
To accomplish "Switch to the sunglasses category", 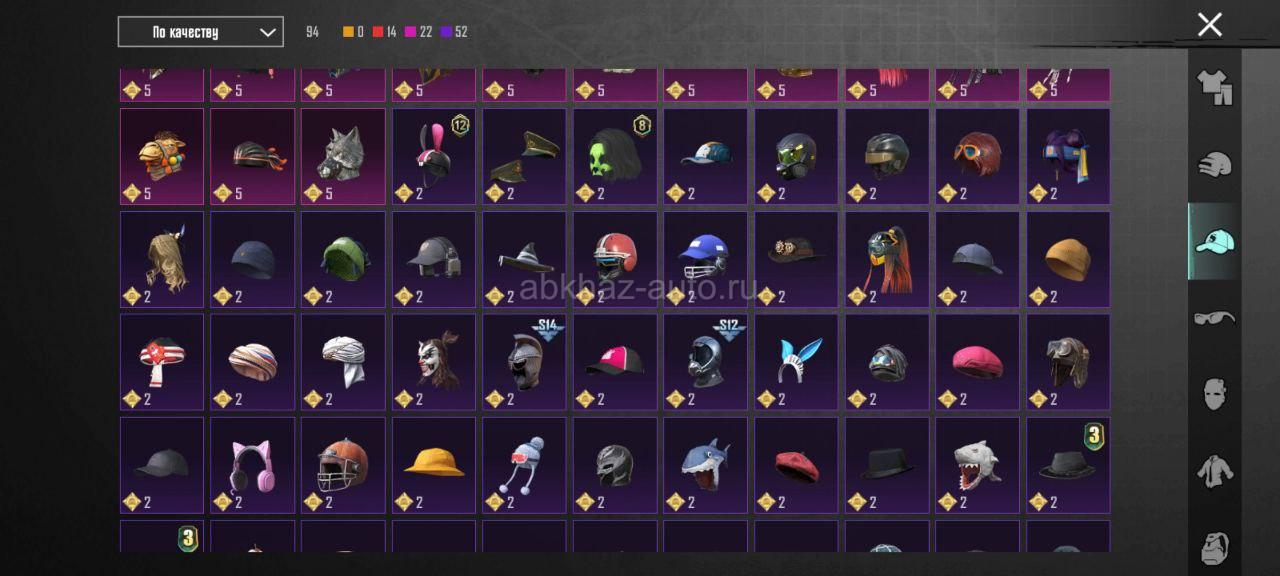I will tap(1215, 318).
